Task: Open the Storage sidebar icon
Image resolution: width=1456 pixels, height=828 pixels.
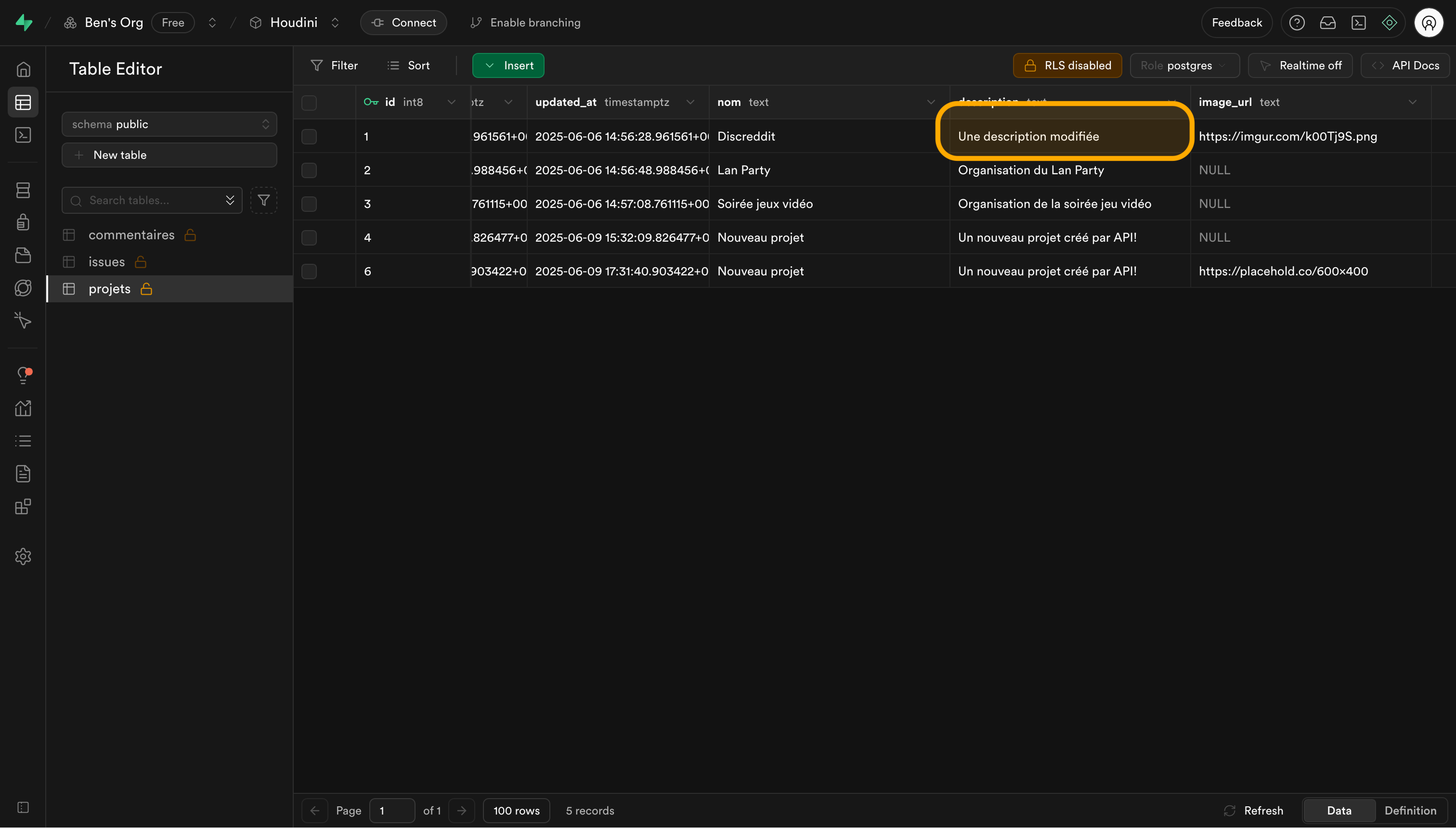Action: (x=23, y=255)
